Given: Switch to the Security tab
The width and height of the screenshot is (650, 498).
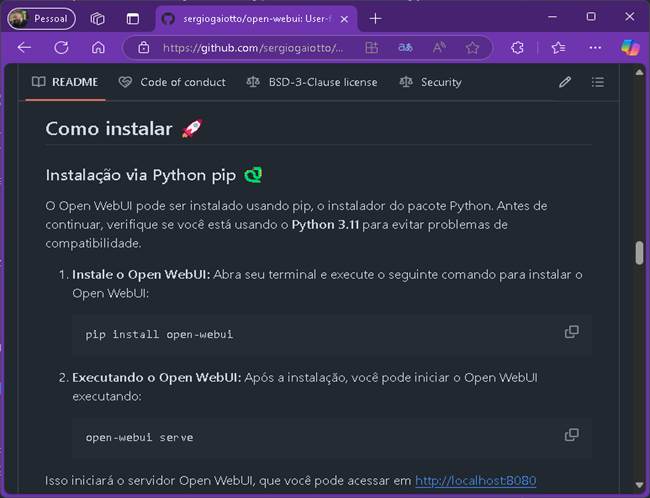Looking at the screenshot, I should (x=430, y=82).
